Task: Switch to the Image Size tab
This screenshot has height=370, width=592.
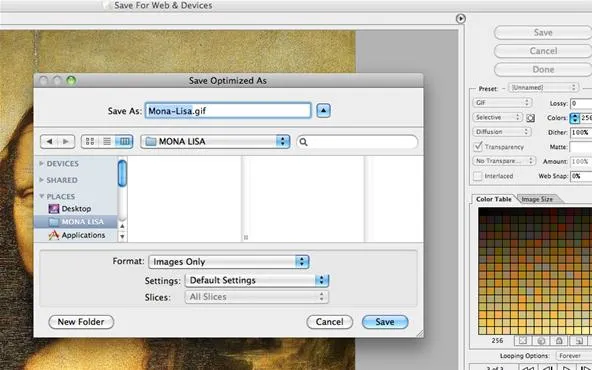Action: pos(537,199)
